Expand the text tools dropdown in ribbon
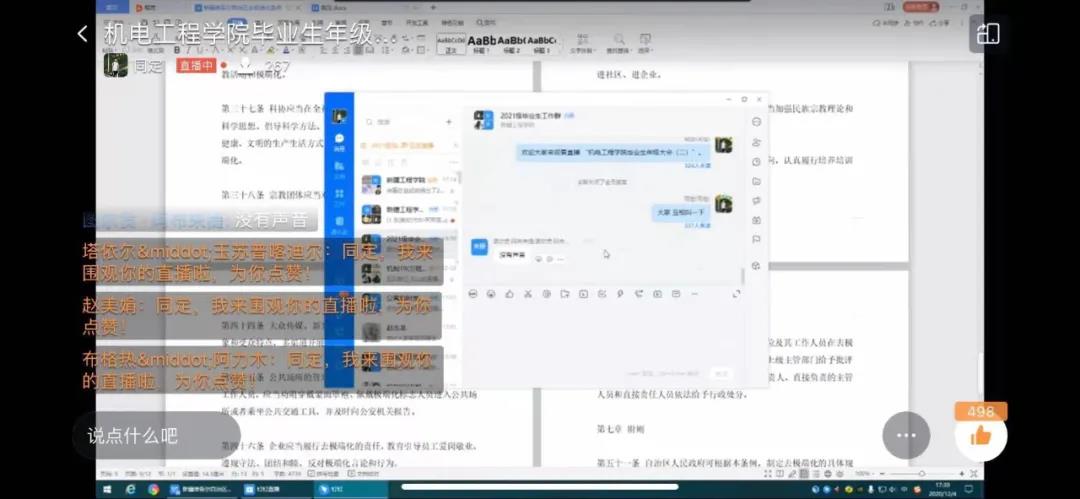This screenshot has width=1080, height=499. pos(584,43)
